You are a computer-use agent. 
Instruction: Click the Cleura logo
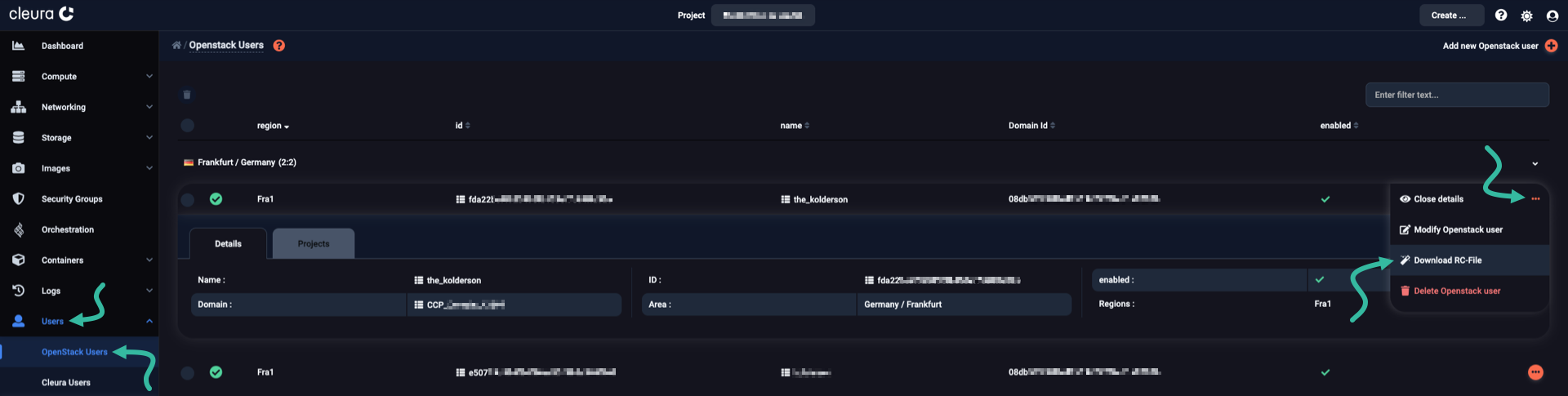point(42,14)
